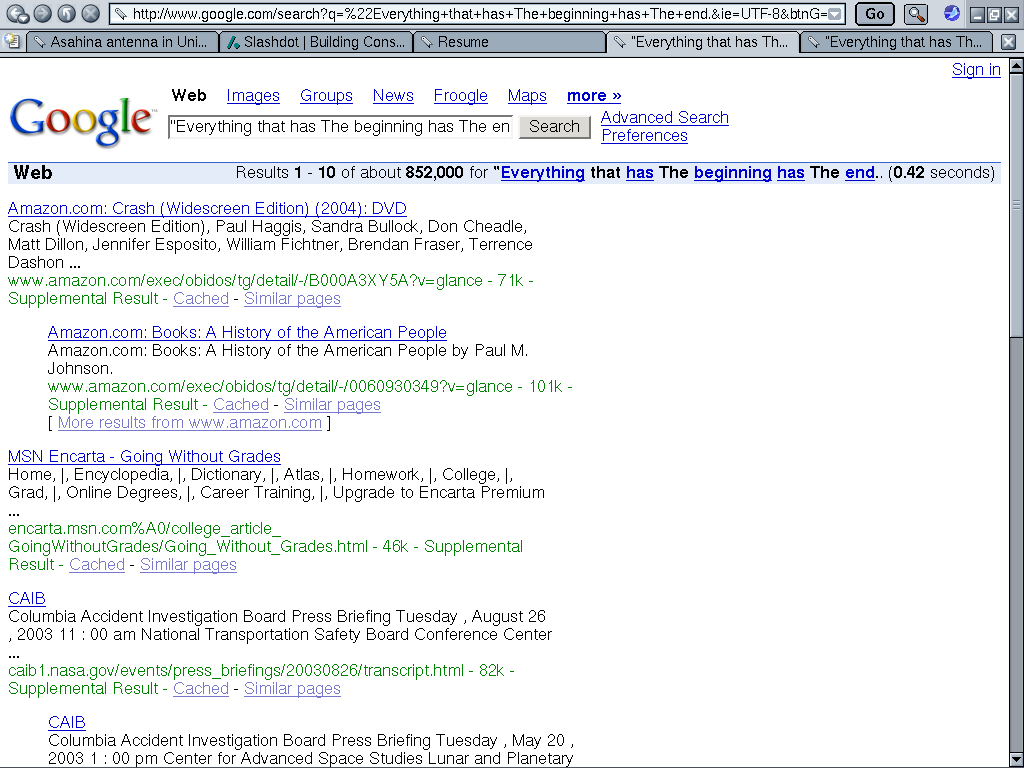
Task: Click the Search button
Action: pyautogui.click(x=554, y=127)
